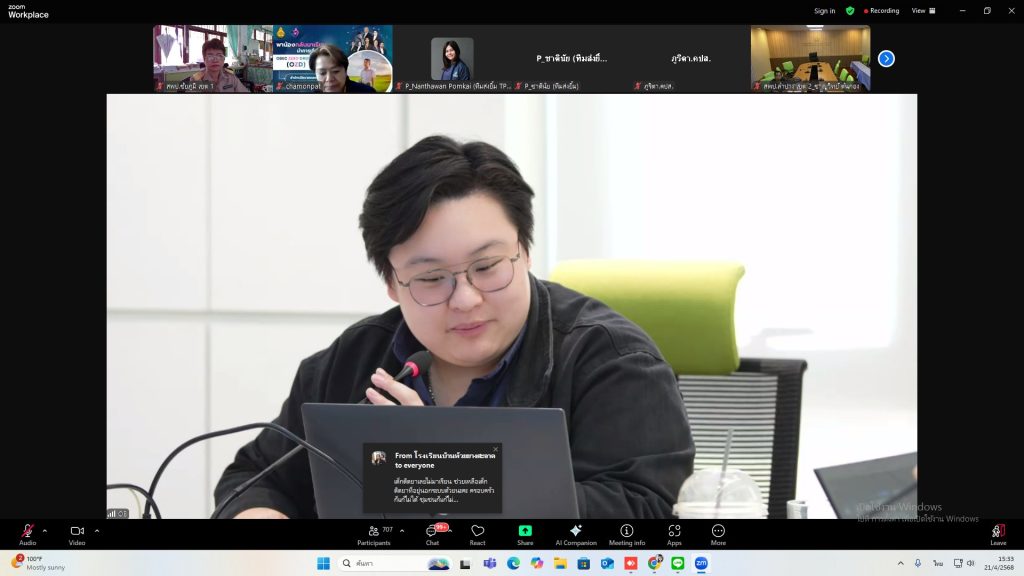The image size is (1024, 576).
Task: Minimize the Zoom Workplace window
Action: (963, 10)
